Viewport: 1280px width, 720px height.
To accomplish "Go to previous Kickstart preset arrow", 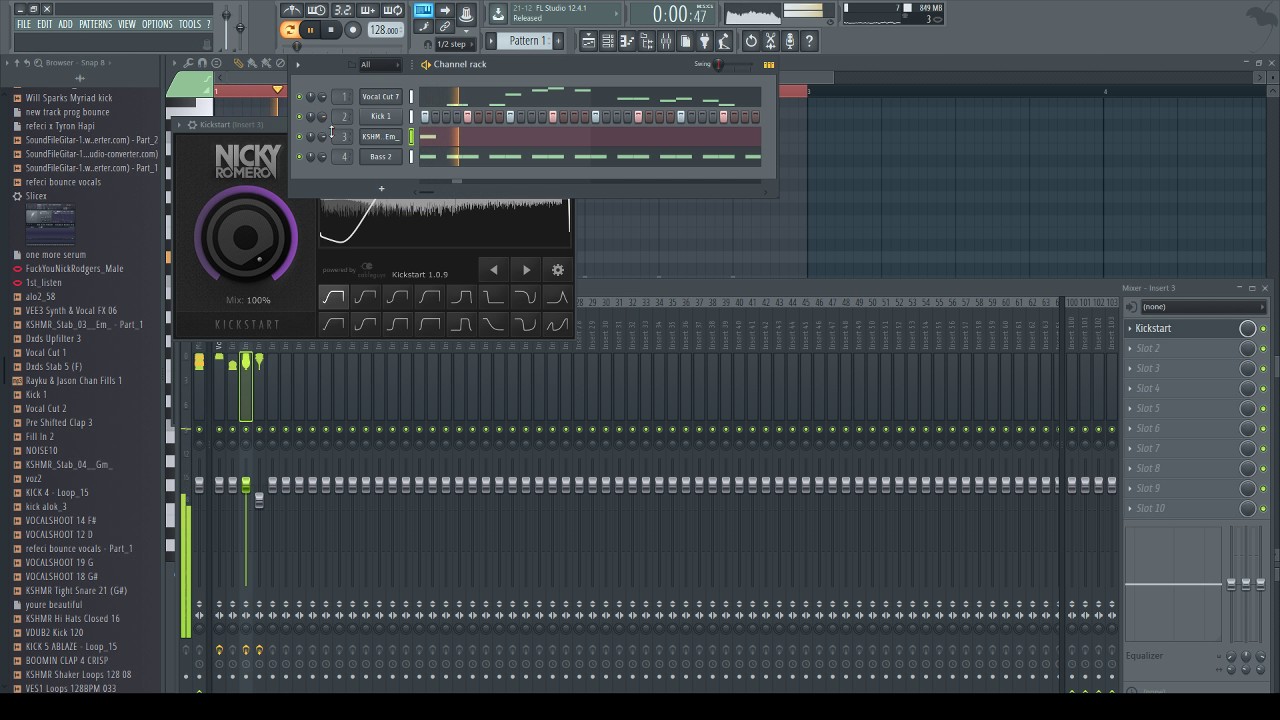I will pyautogui.click(x=493, y=270).
